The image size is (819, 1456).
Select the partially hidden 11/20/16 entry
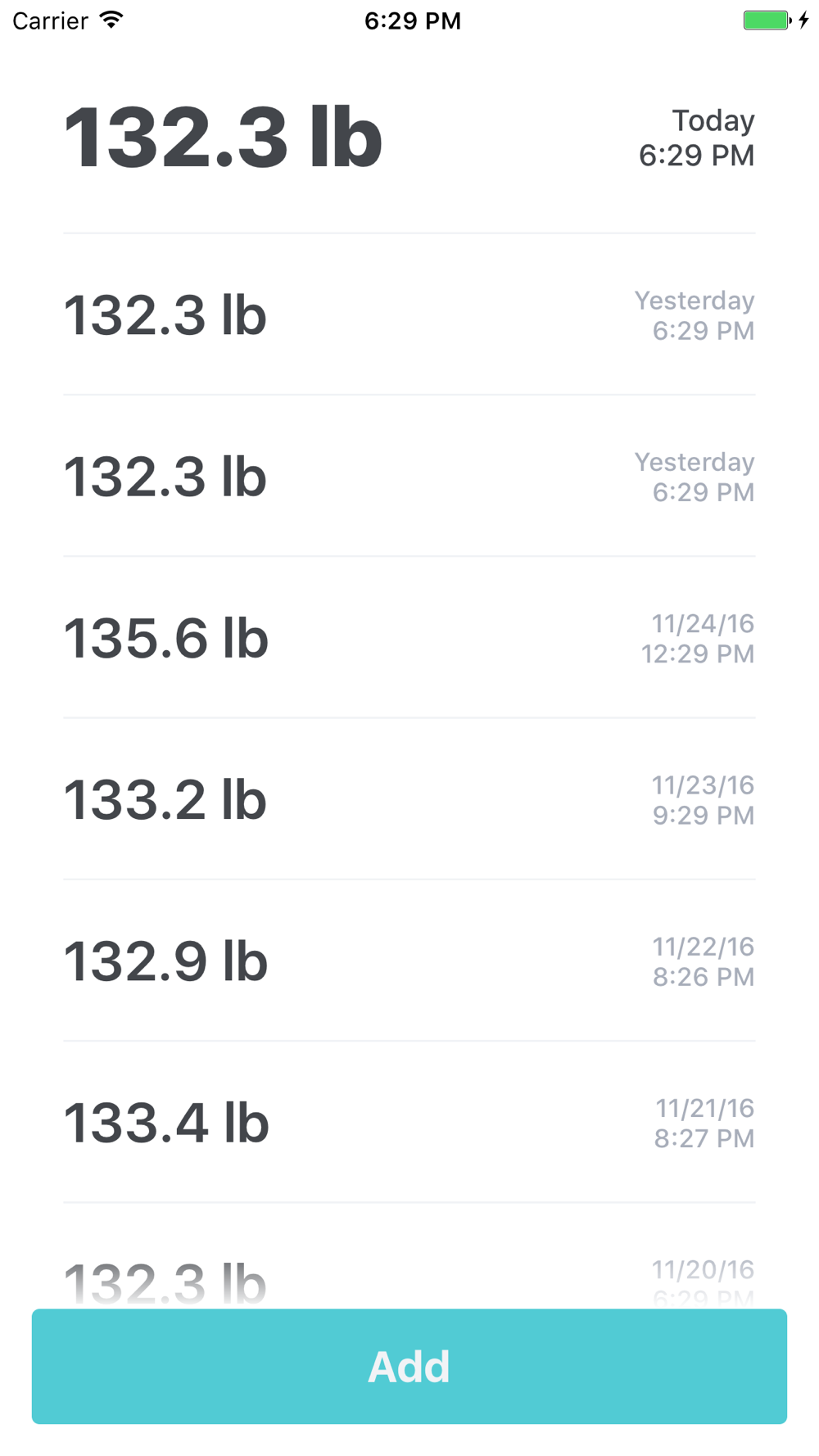point(165,1279)
